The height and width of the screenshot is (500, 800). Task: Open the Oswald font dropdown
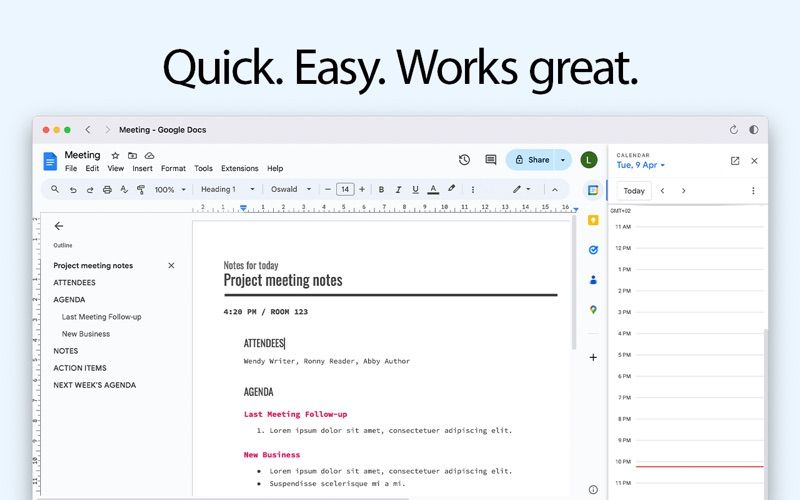coord(291,189)
